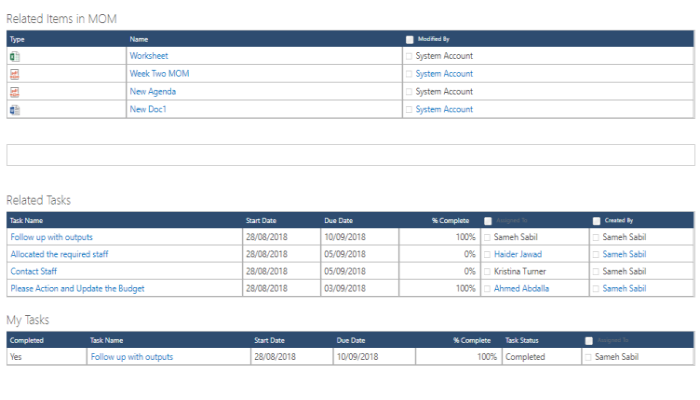Click the Excel icon beside Worksheet
This screenshot has width=700, height=400.
pos(15,56)
